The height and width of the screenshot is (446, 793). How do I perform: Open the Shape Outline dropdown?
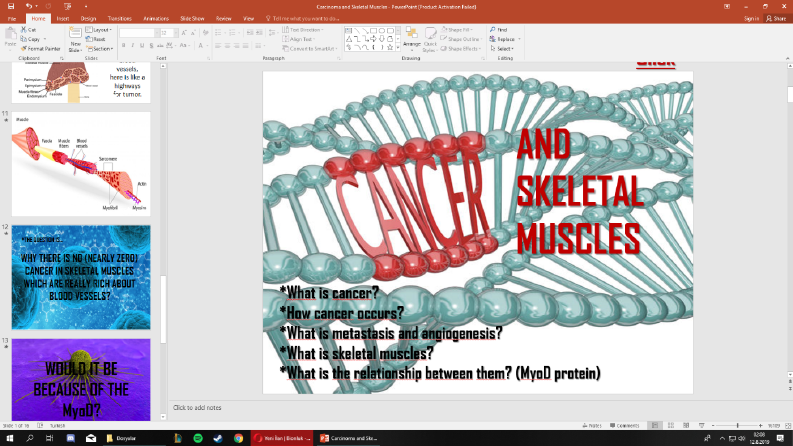(461, 39)
